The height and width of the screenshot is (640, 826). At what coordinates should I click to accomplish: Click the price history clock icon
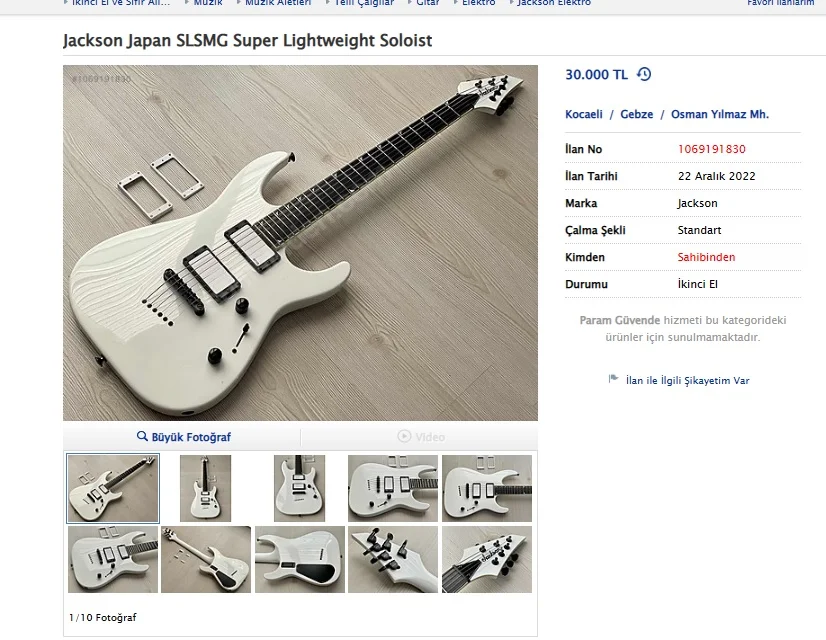tap(644, 74)
